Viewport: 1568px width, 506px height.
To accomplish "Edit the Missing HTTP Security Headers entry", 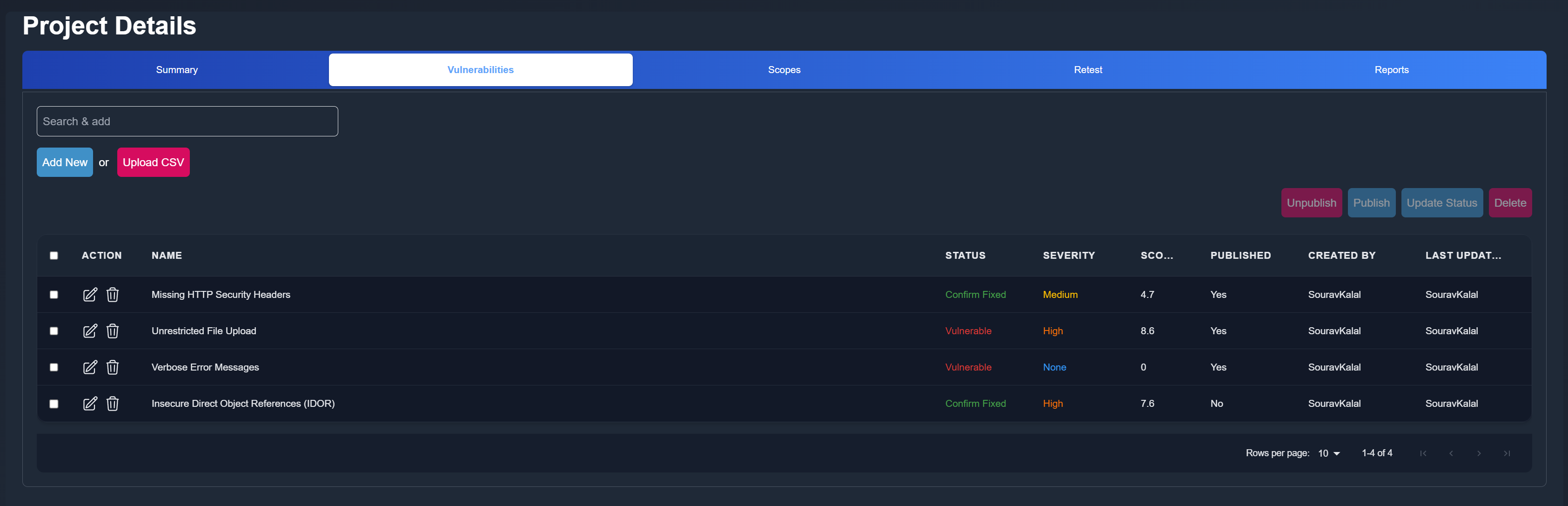I will (90, 295).
